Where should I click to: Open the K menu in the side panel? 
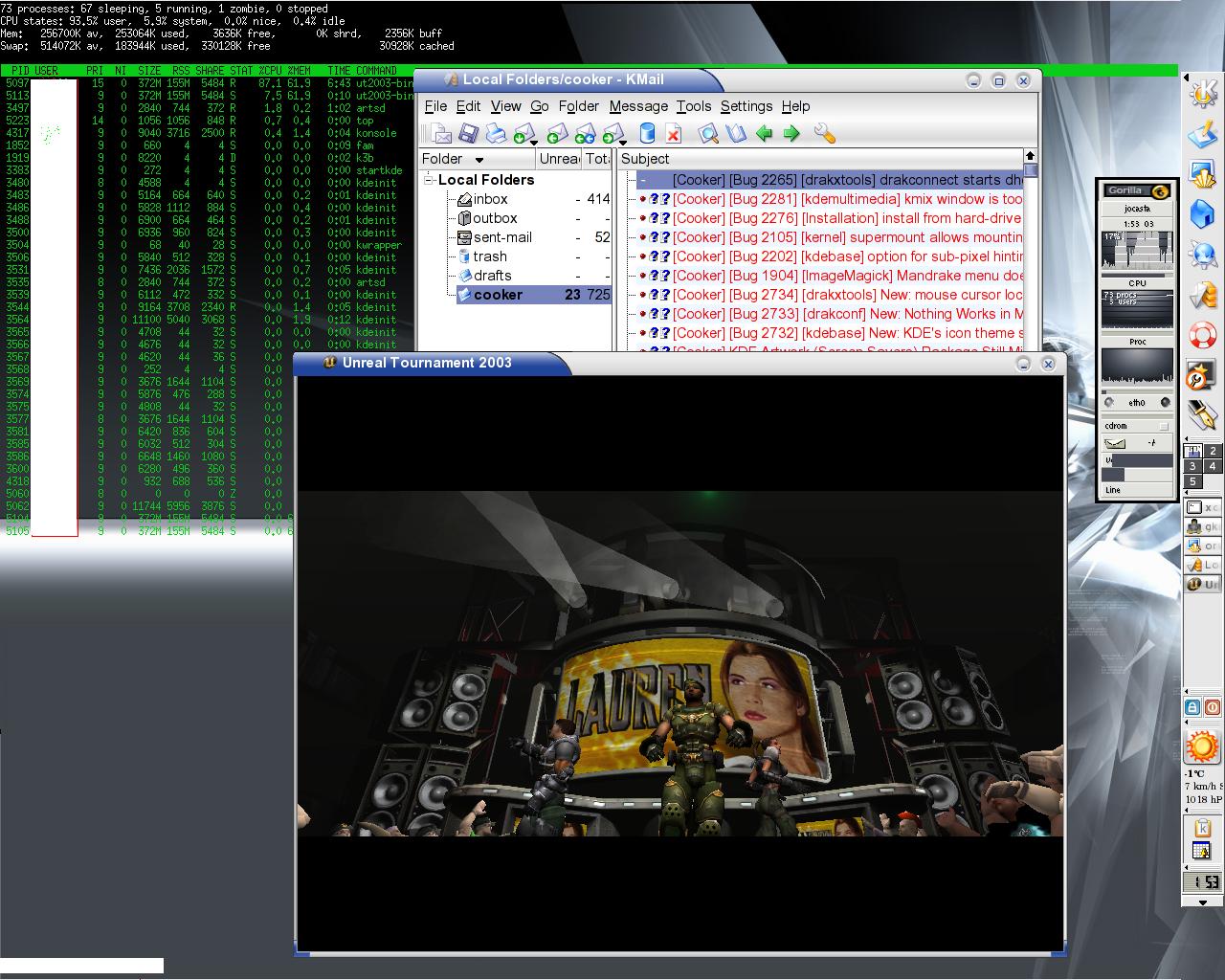coord(1202,94)
